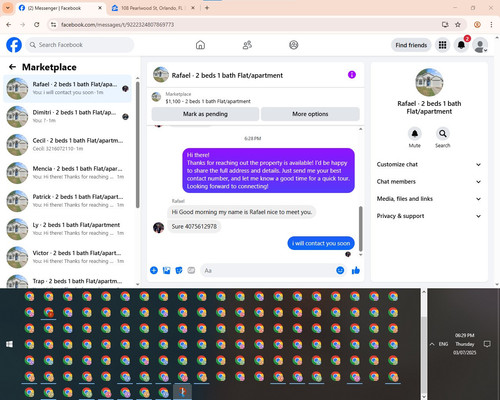
Task: Open the install/cast icon in address bar
Action: (445, 24)
